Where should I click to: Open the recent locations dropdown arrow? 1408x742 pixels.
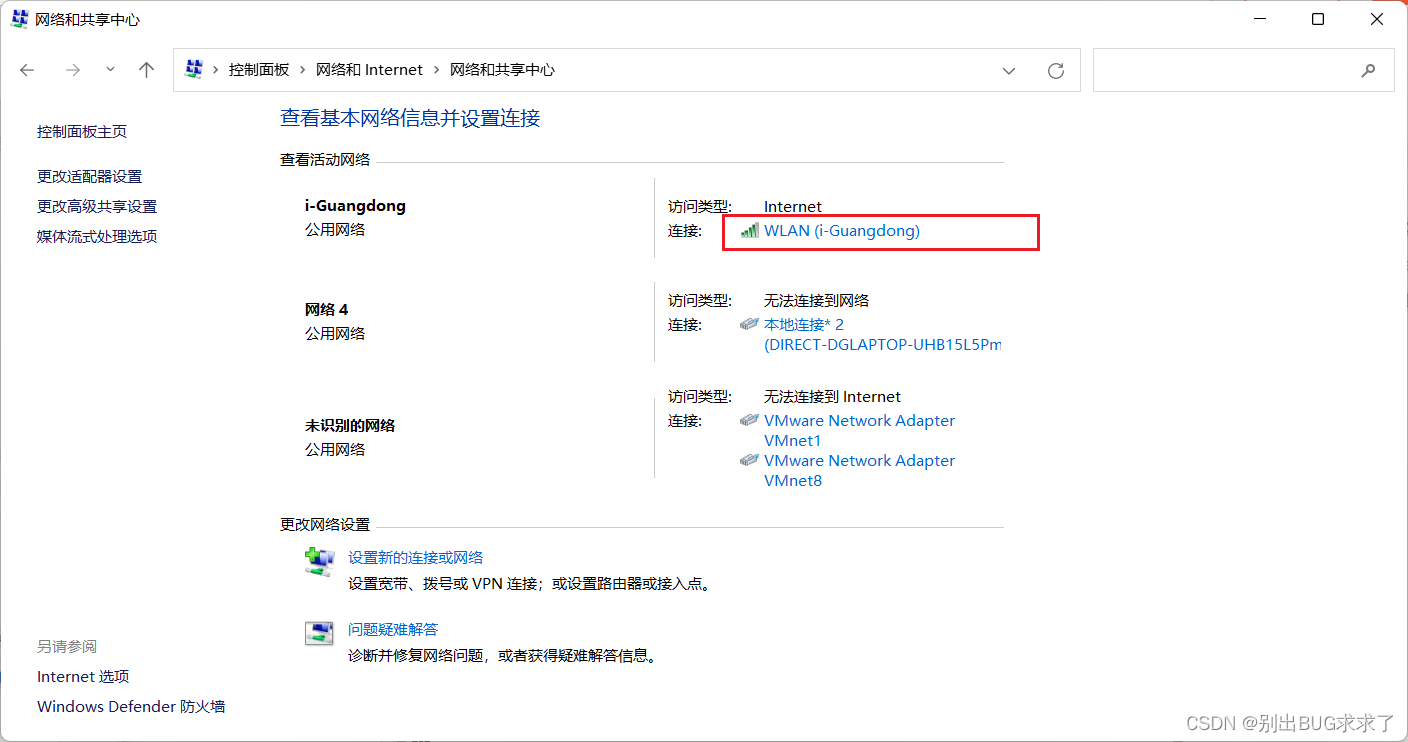110,70
